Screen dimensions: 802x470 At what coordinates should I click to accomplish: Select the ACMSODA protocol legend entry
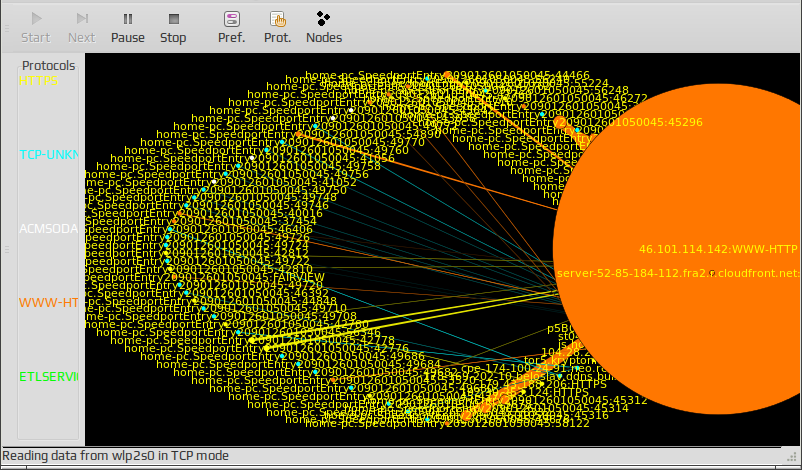point(49,229)
